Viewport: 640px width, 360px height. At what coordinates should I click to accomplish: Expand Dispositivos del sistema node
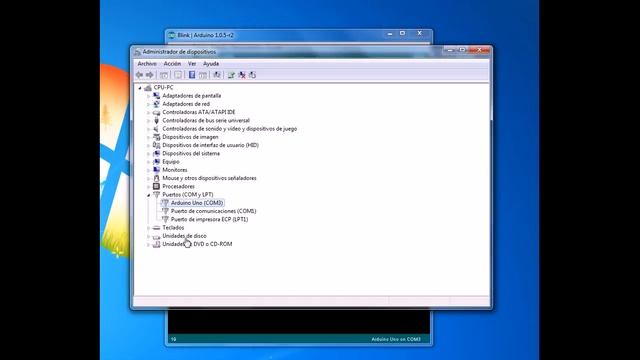click(148, 153)
